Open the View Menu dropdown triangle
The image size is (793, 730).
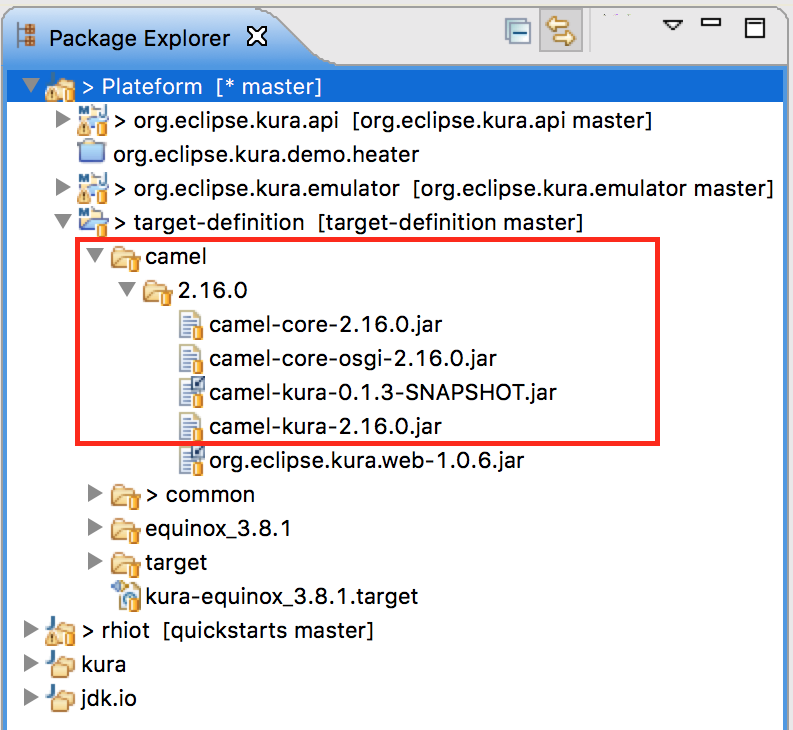coord(673,24)
